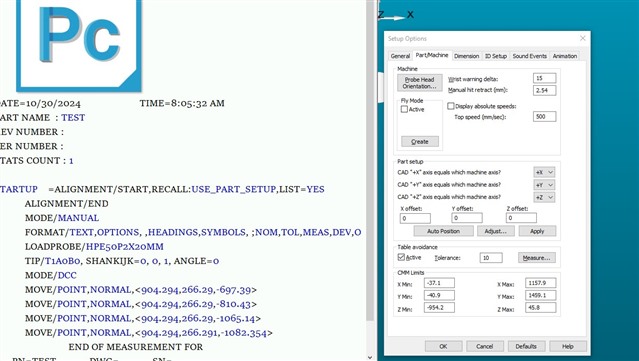Click the MOVE/POINT line ending -810.43
Viewport: 639px width, 361px height.
[x=141, y=304]
